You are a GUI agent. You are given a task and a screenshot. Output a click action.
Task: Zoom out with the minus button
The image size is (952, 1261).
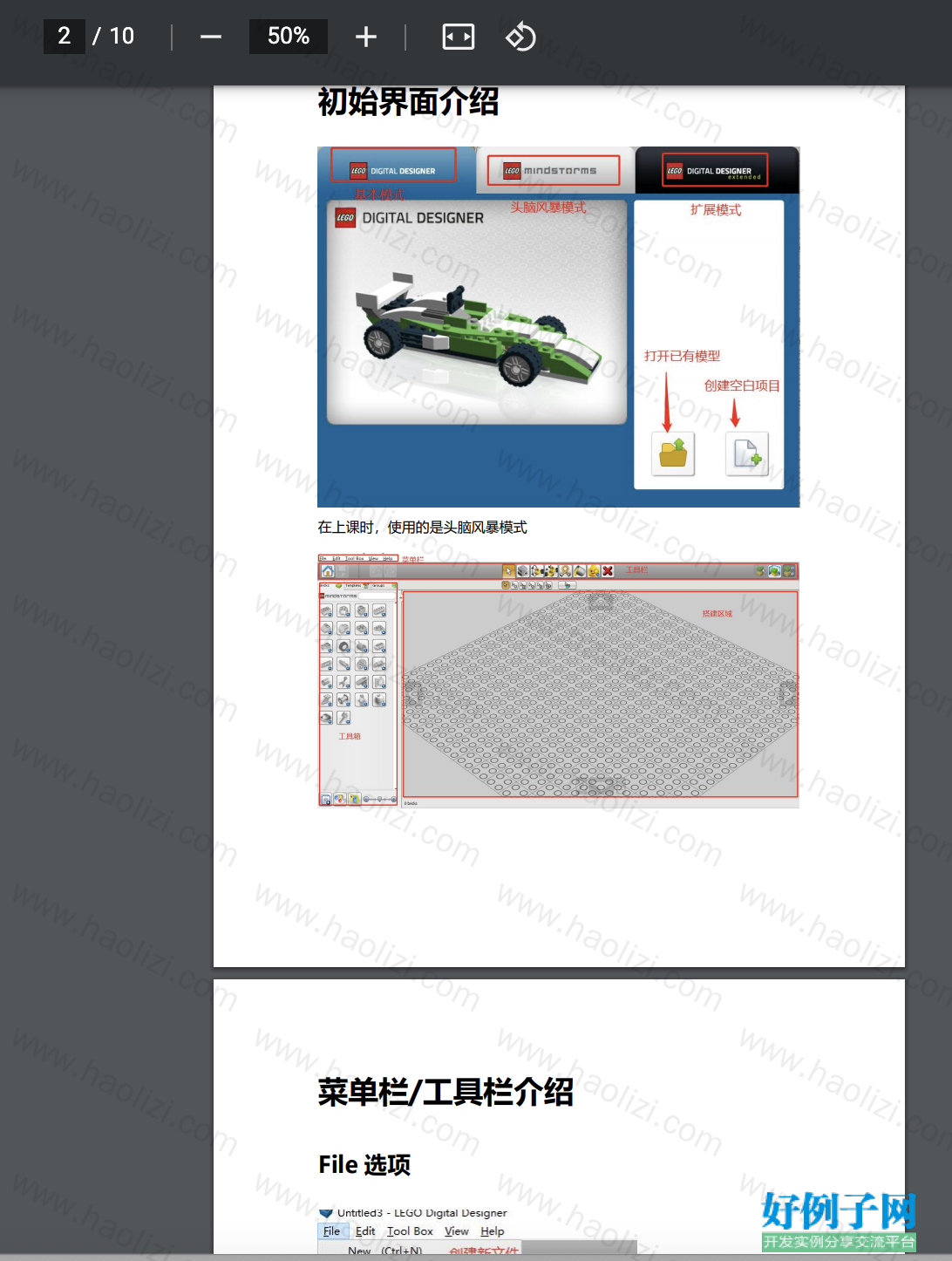[x=210, y=37]
